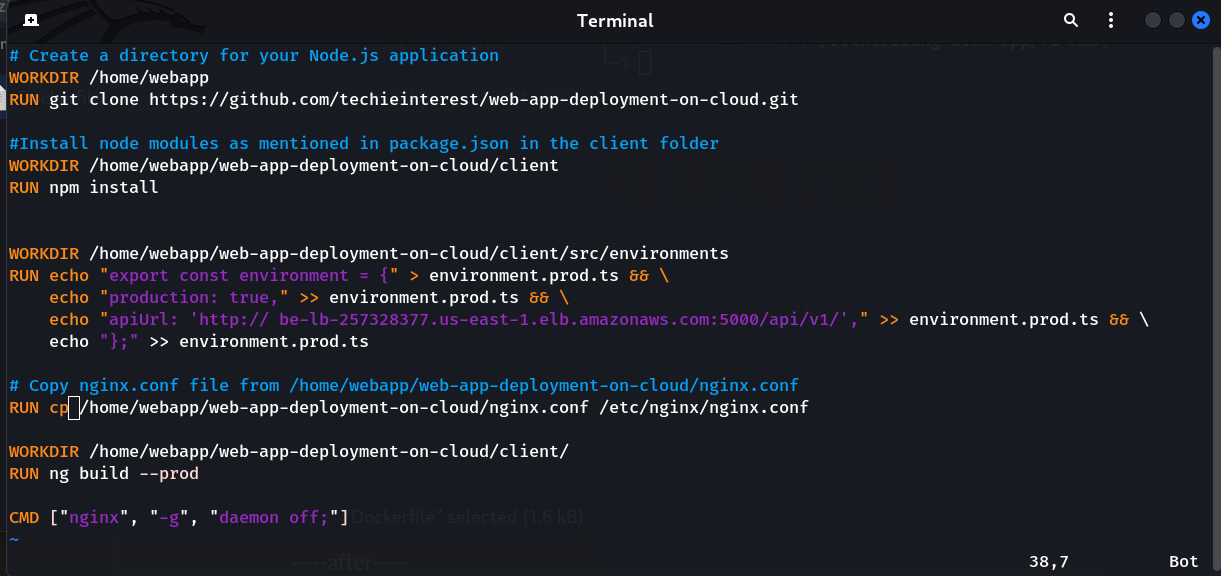Click the '38,7' cursor position indicator

(x=1048, y=561)
